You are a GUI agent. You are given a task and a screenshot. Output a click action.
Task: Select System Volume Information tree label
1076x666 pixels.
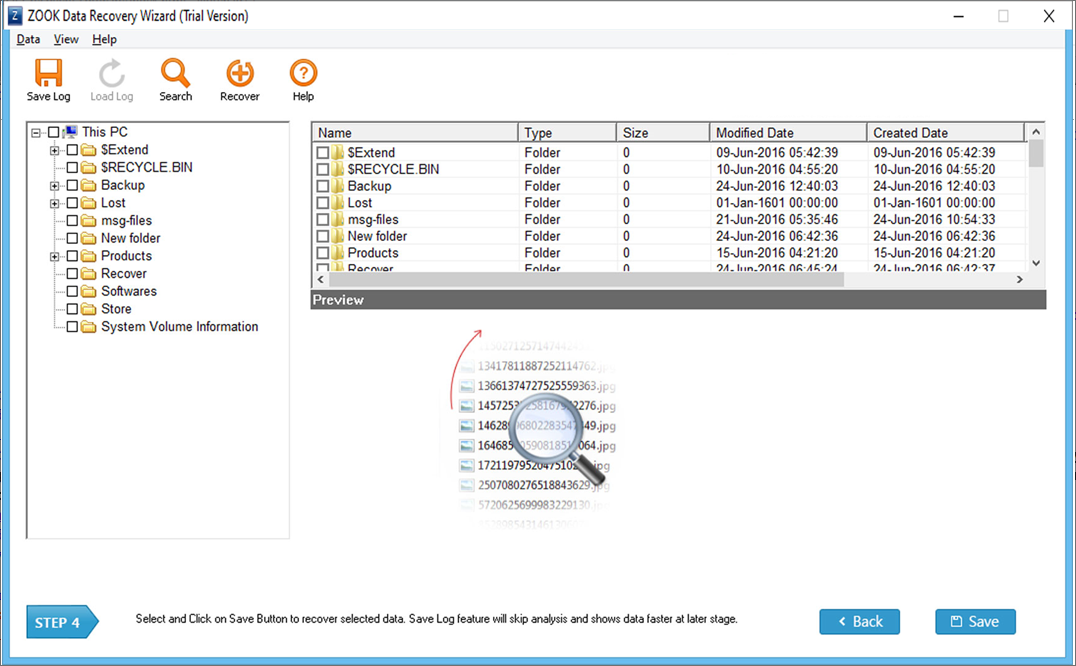180,327
